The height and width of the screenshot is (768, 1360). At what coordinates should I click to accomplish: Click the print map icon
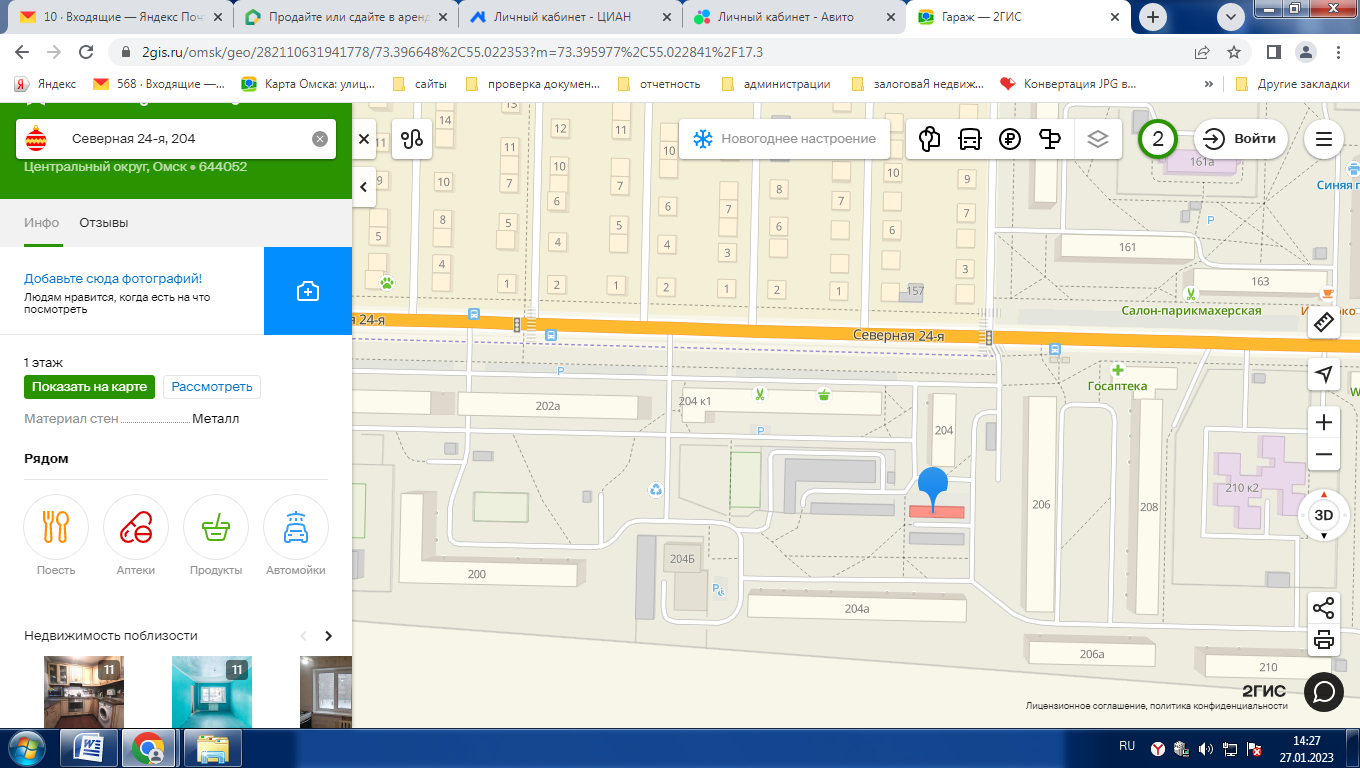pyautogui.click(x=1324, y=640)
